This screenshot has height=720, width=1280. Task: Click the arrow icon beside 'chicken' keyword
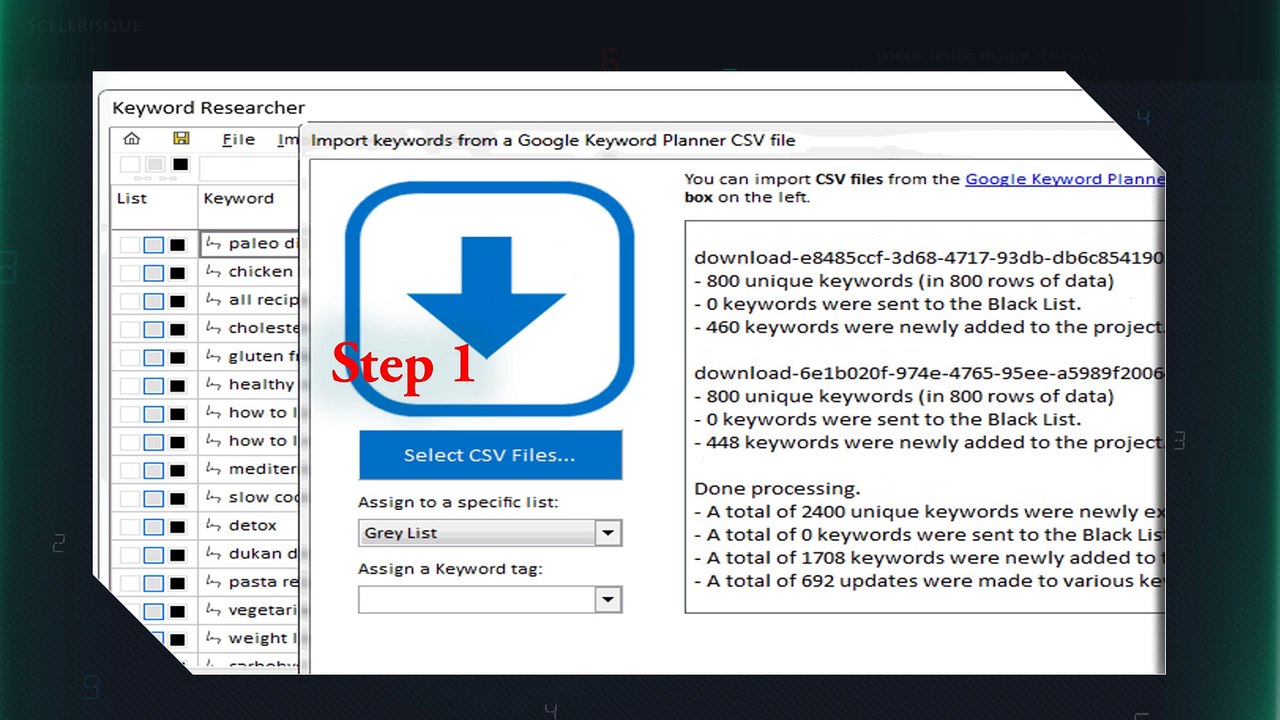tap(213, 271)
